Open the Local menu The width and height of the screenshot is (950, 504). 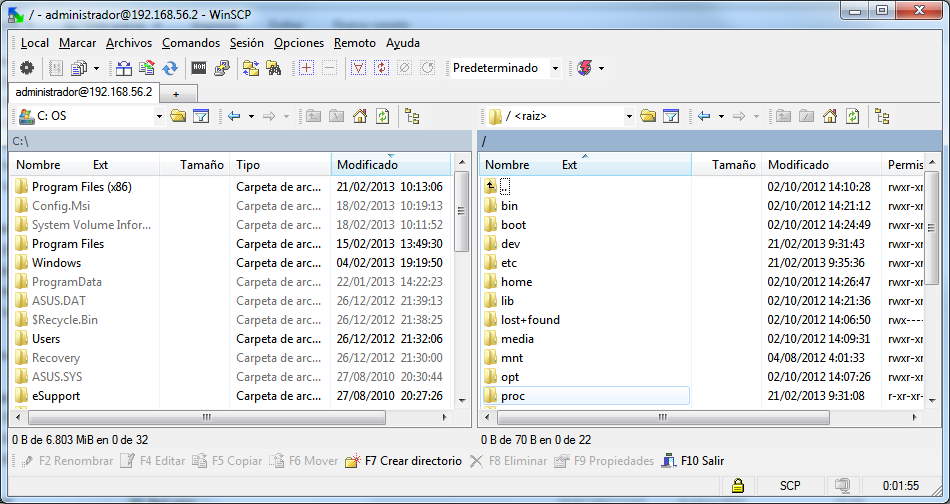point(35,43)
